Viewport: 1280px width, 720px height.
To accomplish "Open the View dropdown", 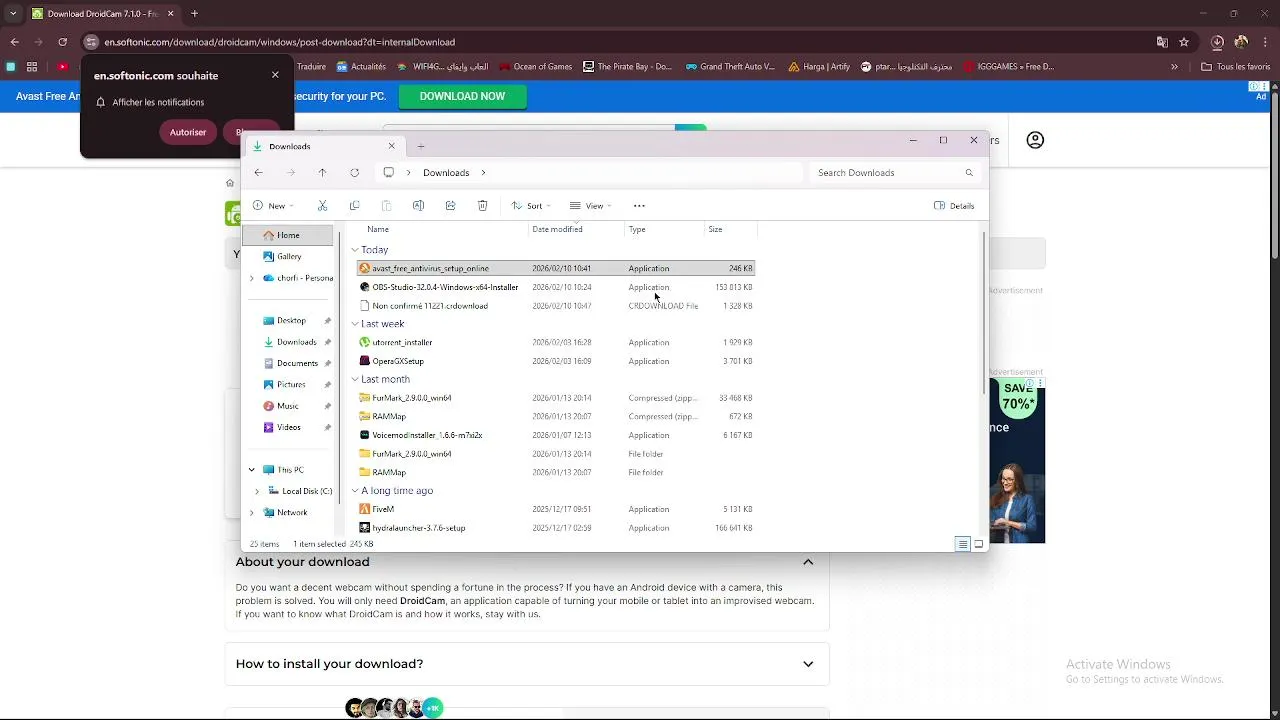I will coord(590,206).
